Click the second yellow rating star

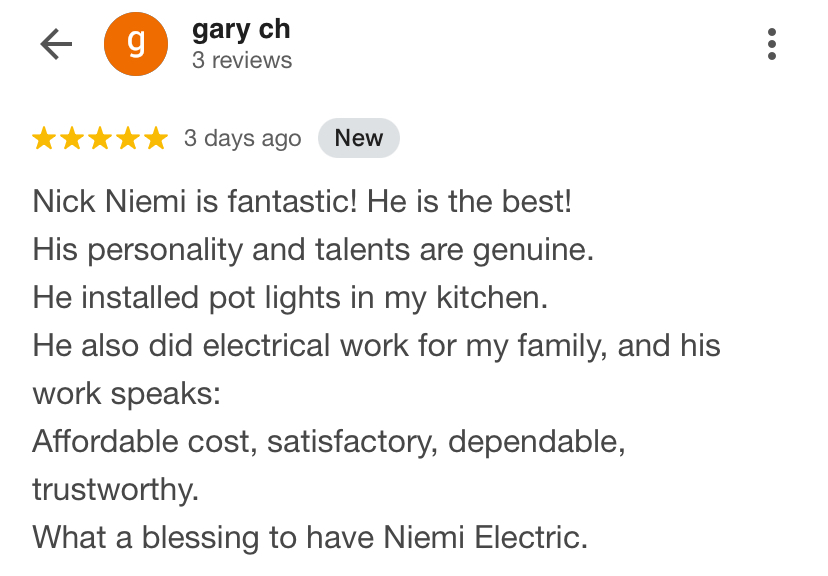pos(73,139)
